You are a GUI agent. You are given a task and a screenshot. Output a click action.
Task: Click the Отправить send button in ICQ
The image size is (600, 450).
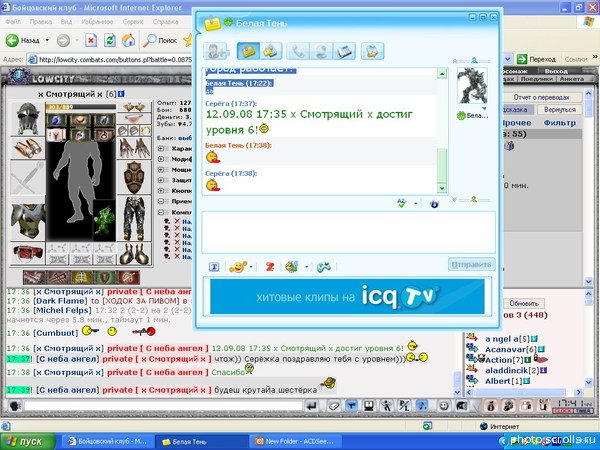click(x=471, y=264)
